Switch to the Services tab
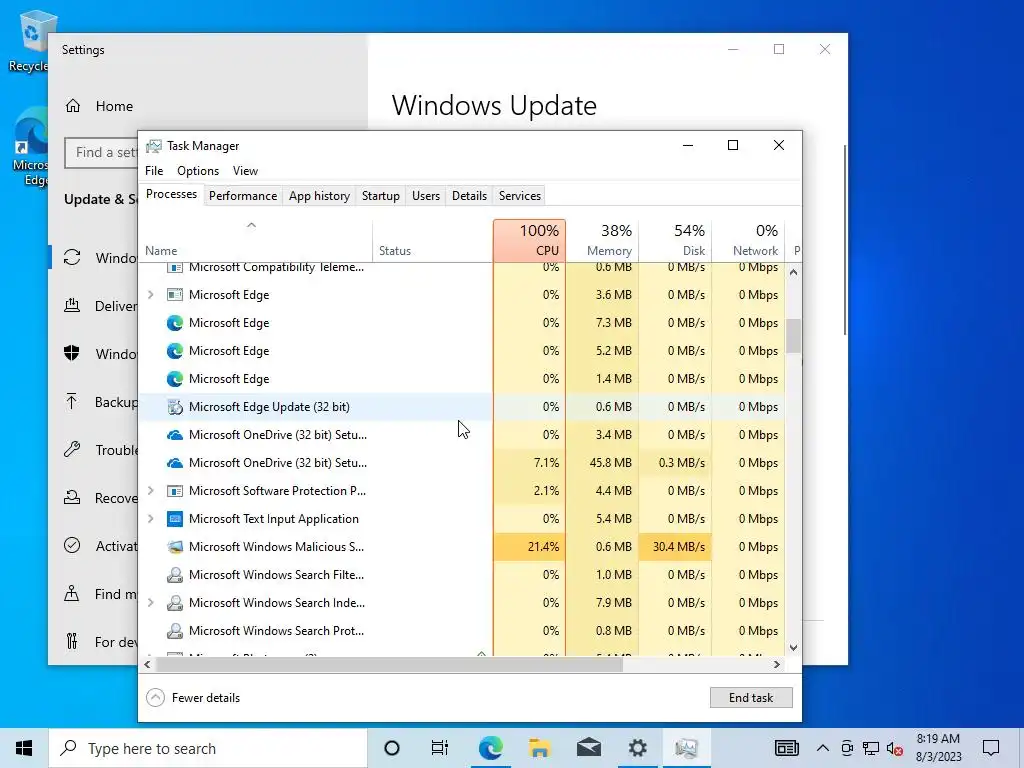The width and height of the screenshot is (1024, 768). tap(520, 196)
